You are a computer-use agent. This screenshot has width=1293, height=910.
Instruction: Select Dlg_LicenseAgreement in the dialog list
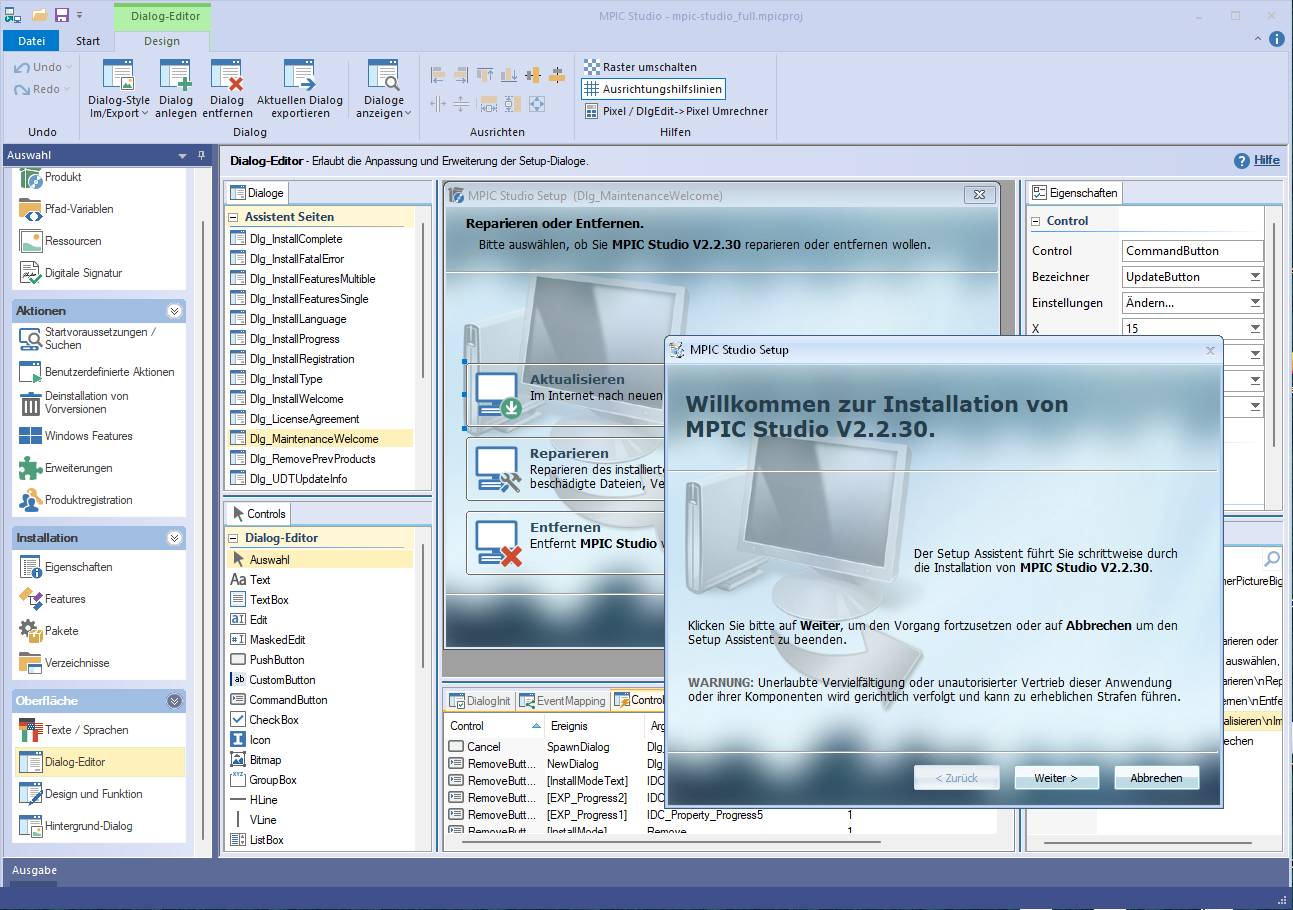point(304,419)
